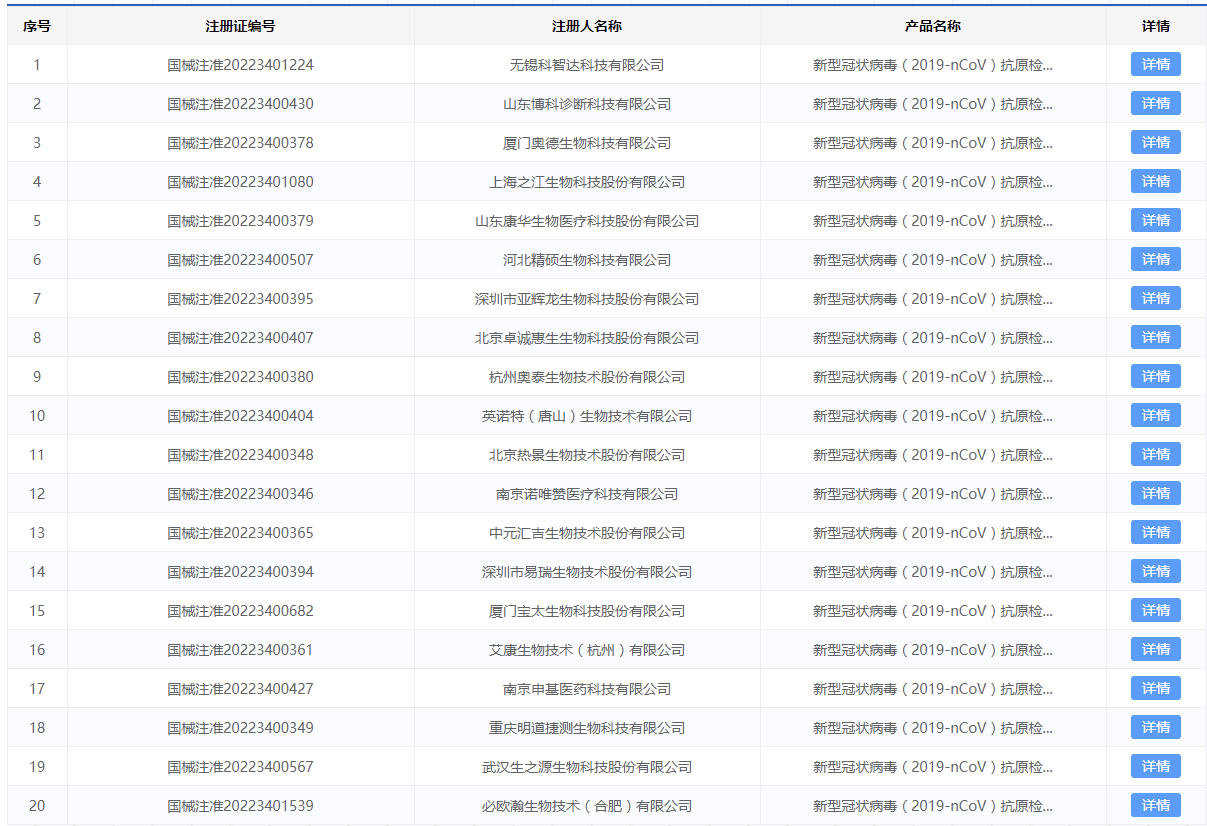Screen dimensions: 1207x826
Task: Open 详情 for 无锡科智达科技有限公司
Action: pyautogui.click(x=1155, y=65)
